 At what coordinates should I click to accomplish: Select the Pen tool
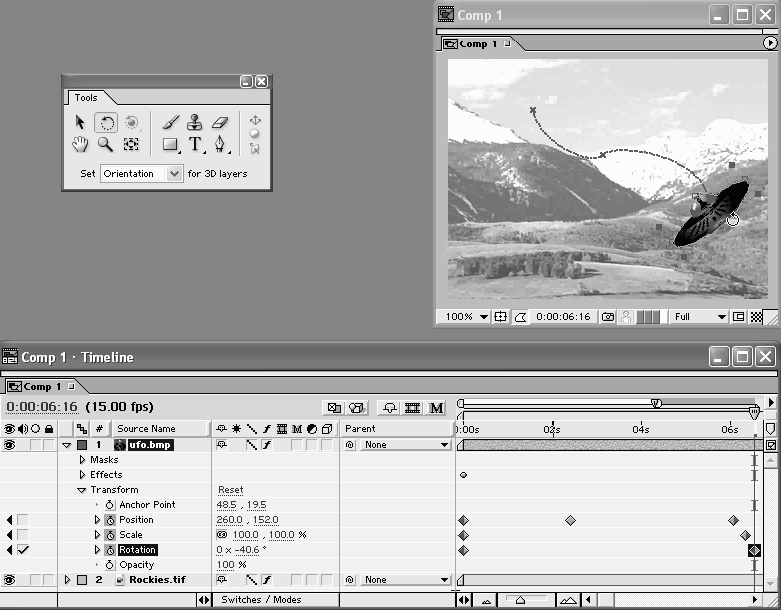[x=220, y=145]
